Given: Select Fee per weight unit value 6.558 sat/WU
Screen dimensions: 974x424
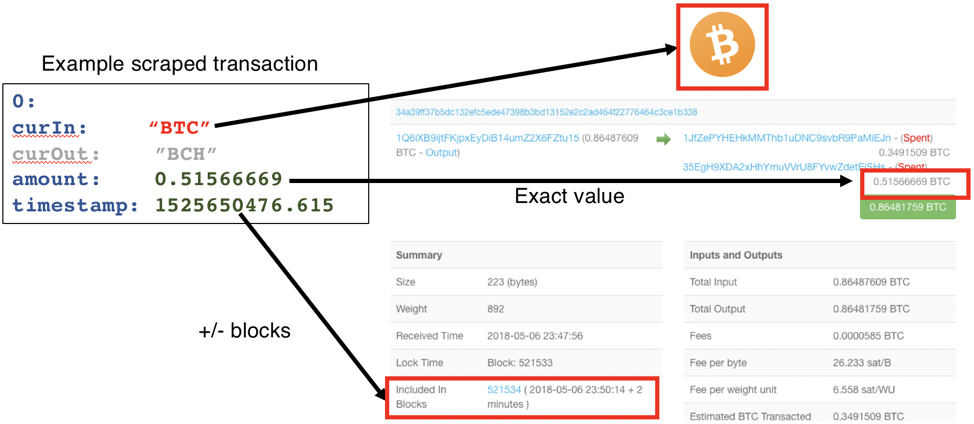Looking at the screenshot, I should point(865,389).
